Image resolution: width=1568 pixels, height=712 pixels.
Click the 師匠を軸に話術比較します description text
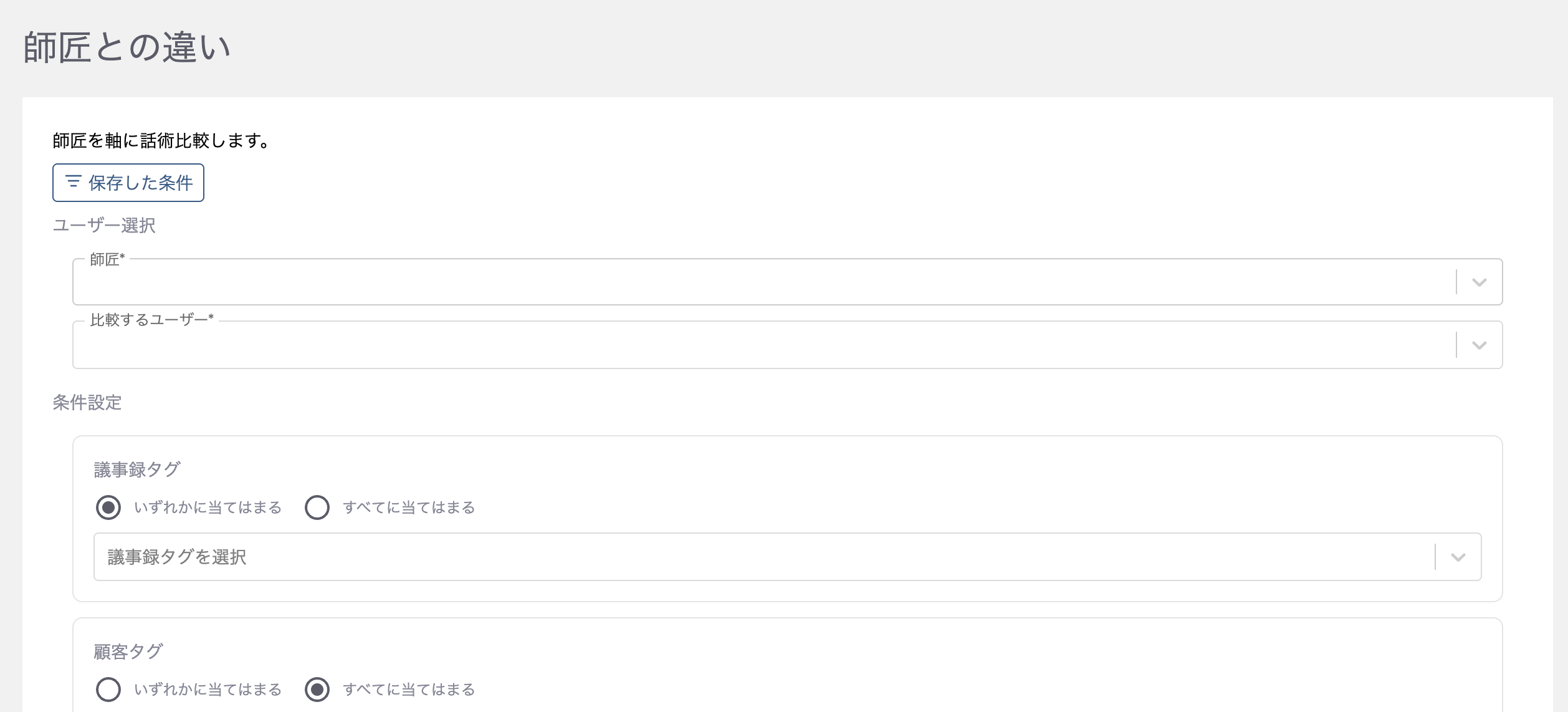tap(161, 141)
